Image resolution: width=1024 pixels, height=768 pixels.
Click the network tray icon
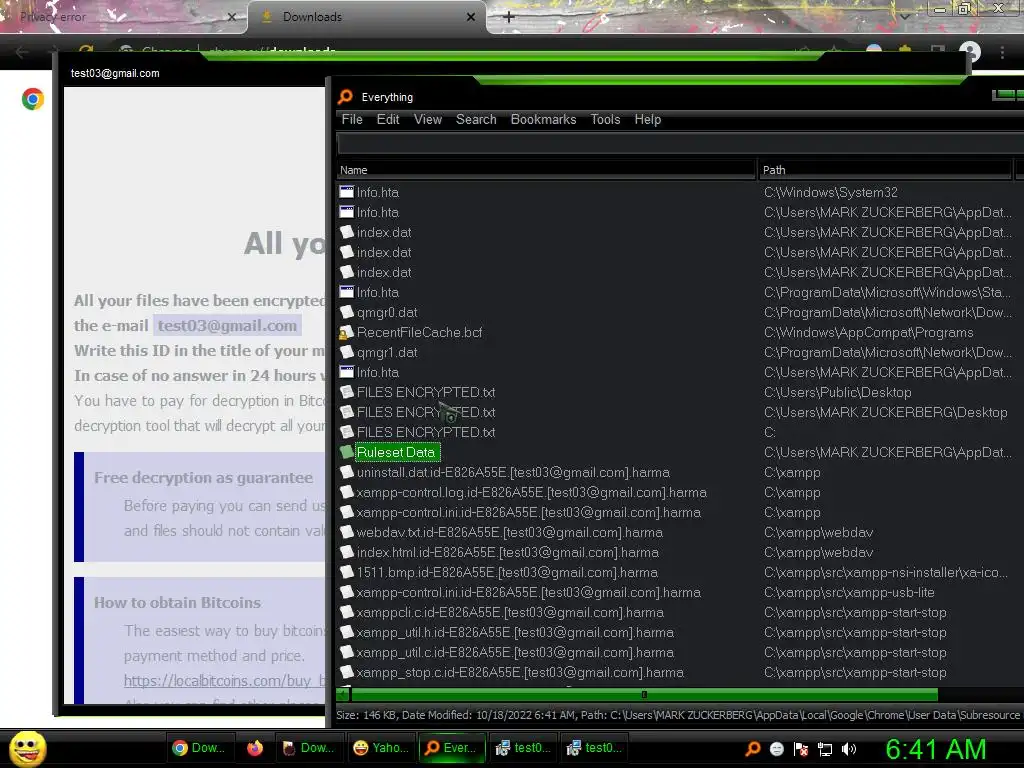[825, 748]
